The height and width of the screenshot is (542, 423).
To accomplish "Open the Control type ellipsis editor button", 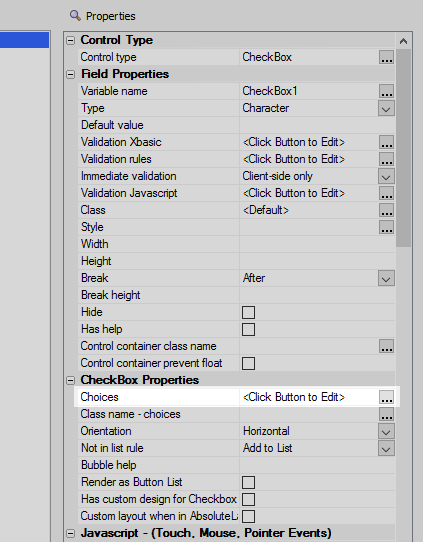I will [386, 57].
